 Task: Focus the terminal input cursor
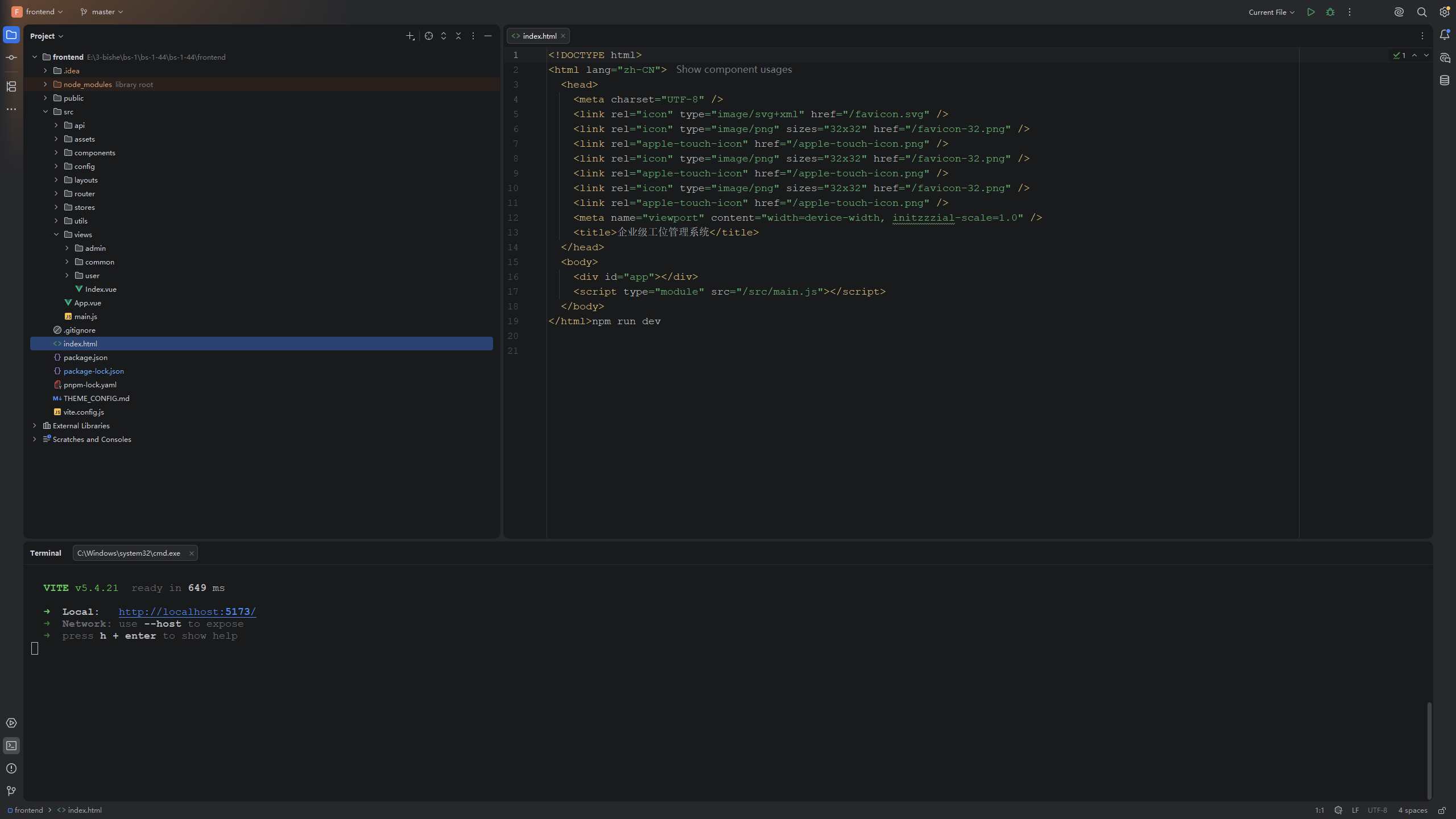click(x=35, y=648)
